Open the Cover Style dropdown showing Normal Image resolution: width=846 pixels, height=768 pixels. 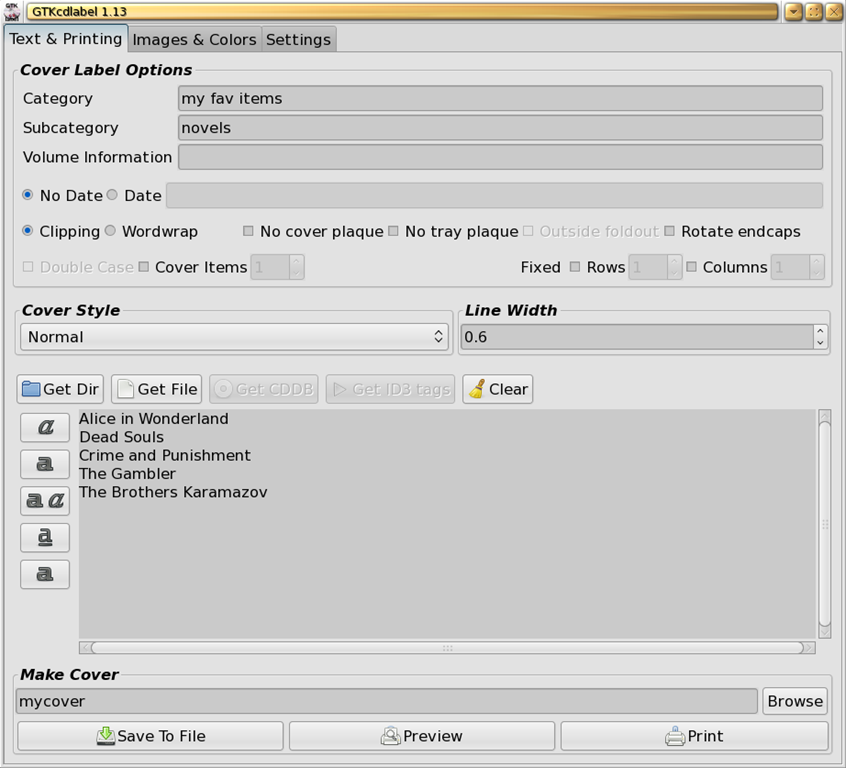point(235,337)
